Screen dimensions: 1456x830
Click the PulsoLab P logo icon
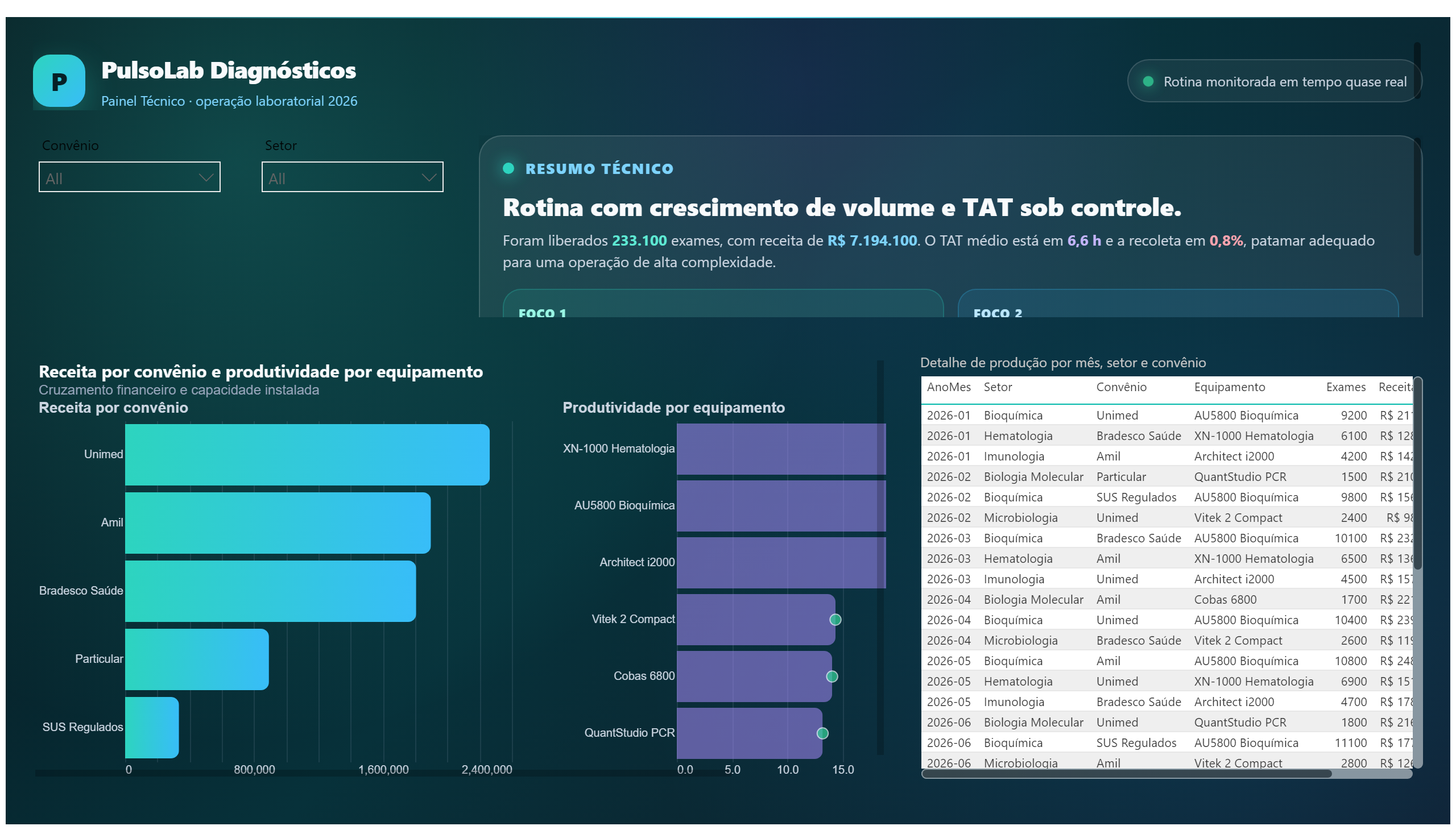coord(59,81)
